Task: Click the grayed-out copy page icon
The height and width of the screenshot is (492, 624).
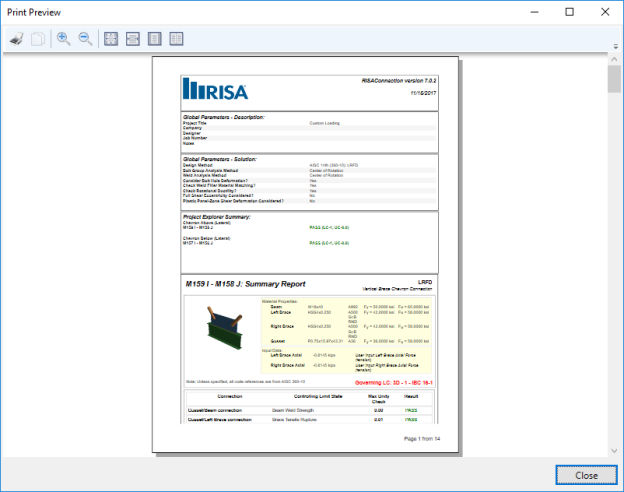Action: click(x=37, y=39)
